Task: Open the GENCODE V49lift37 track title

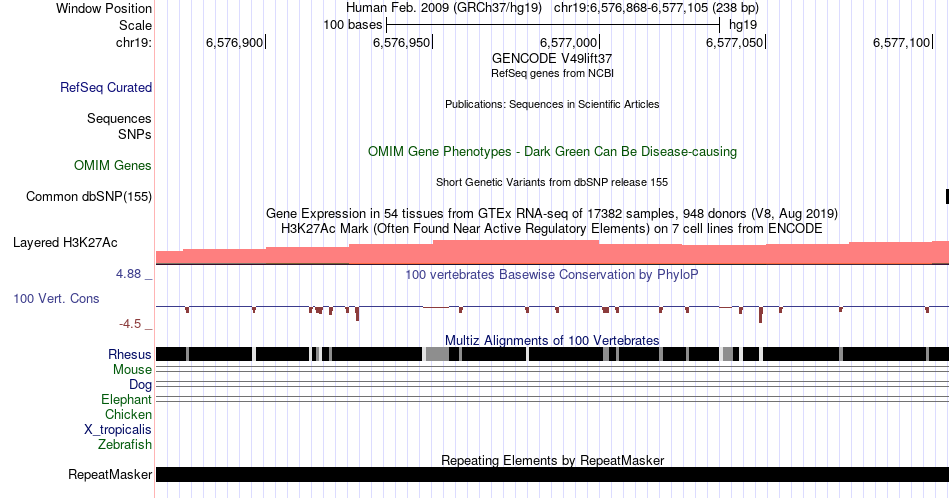Action: click(552, 59)
